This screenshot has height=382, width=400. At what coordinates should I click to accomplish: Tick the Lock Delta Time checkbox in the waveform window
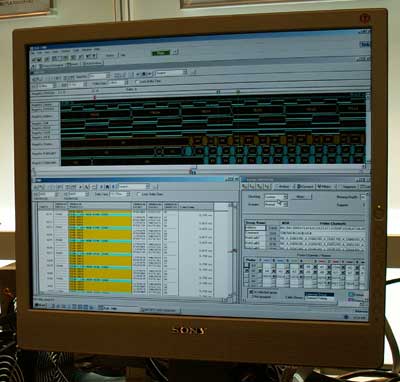137,82
